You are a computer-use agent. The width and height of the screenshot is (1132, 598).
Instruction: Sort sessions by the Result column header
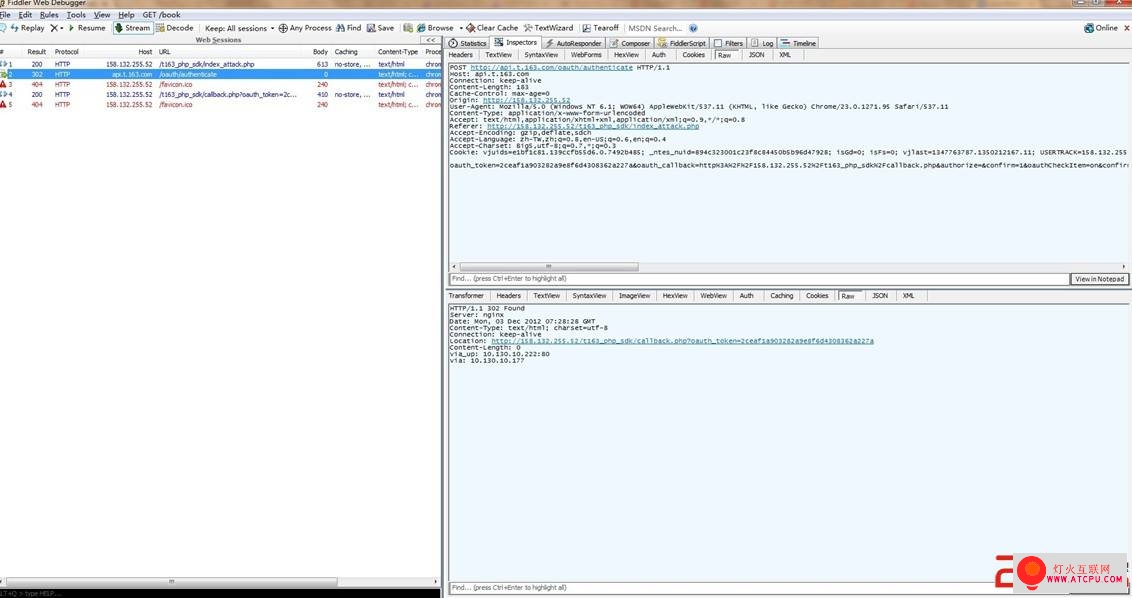click(x=36, y=52)
